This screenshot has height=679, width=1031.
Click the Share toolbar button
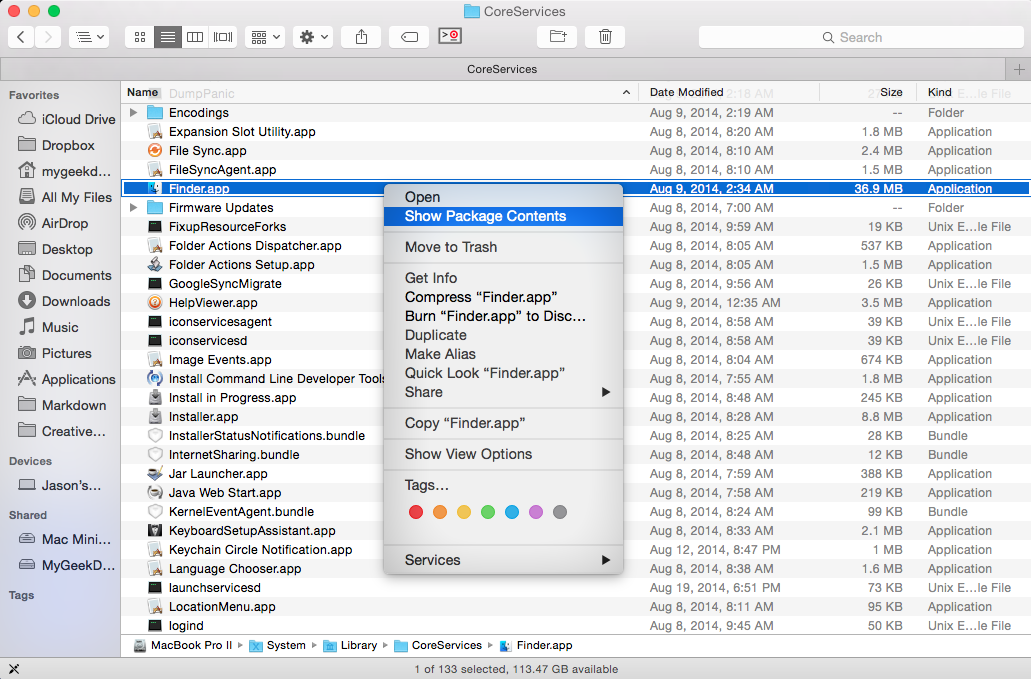pyautogui.click(x=361, y=37)
